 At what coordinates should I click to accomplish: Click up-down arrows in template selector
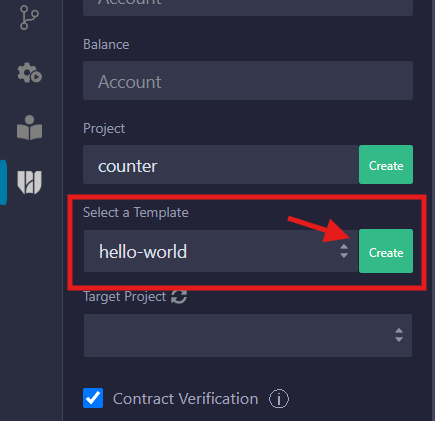344,251
